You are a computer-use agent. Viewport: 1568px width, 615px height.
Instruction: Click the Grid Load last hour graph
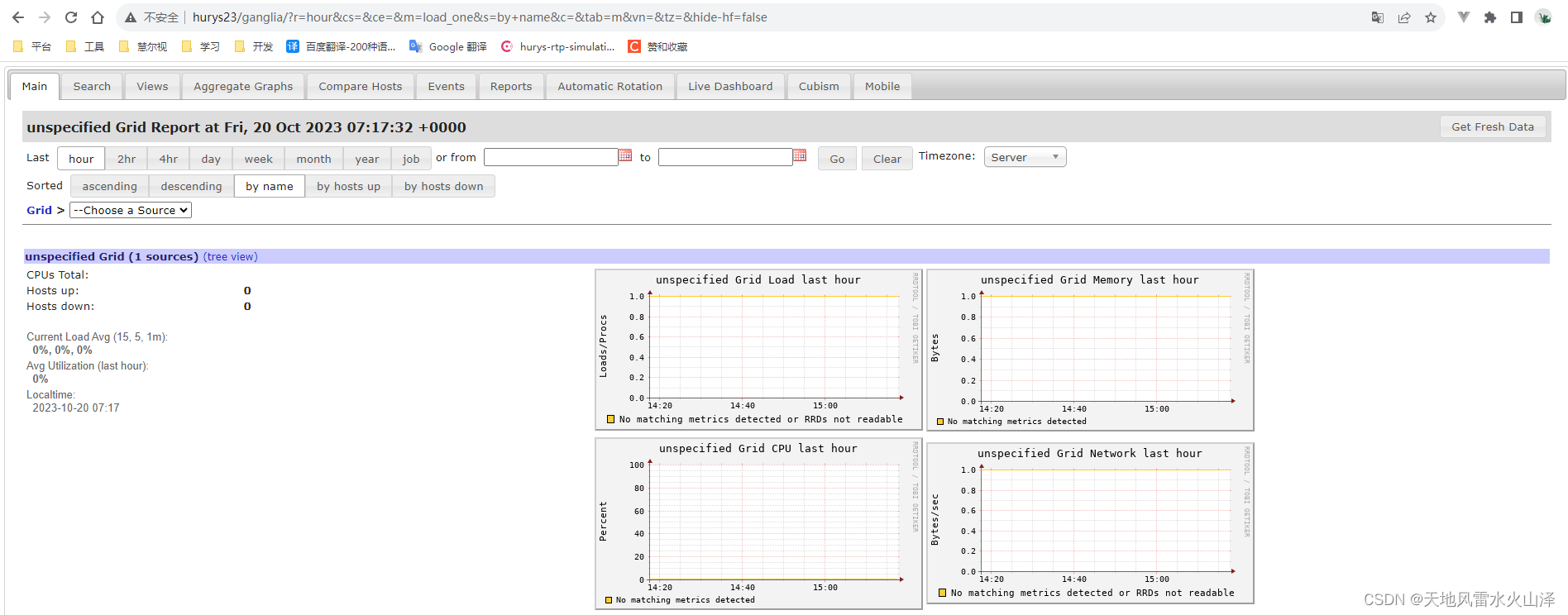(x=758, y=350)
